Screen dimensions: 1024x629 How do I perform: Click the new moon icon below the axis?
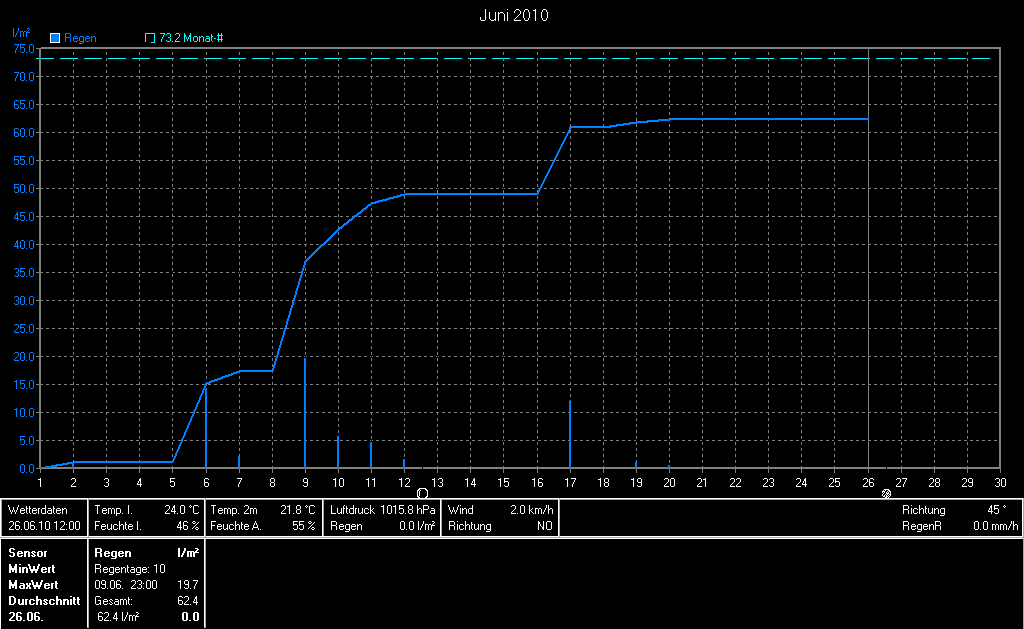click(x=422, y=493)
